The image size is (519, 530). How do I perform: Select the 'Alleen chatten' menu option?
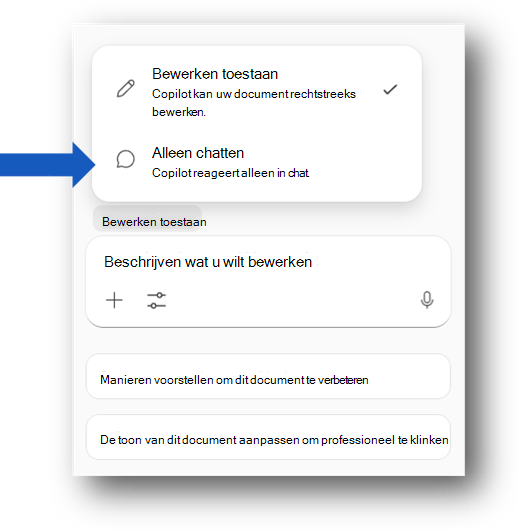(x=257, y=162)
